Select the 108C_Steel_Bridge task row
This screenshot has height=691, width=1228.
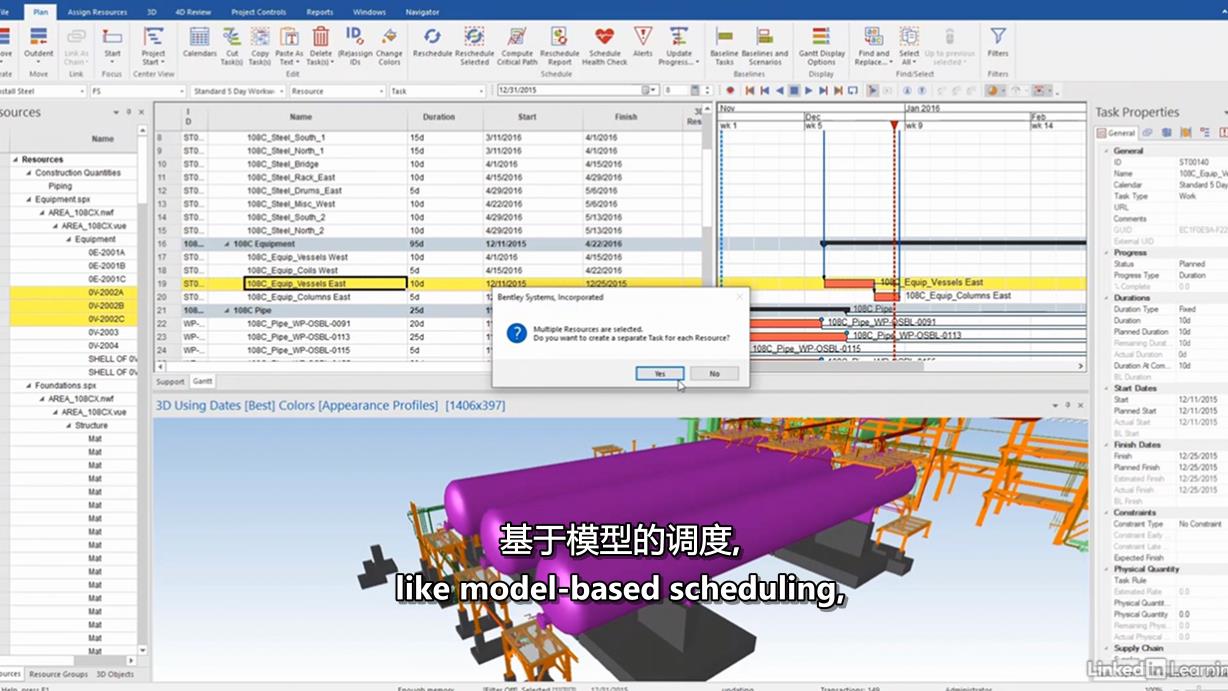click(430, 164)
